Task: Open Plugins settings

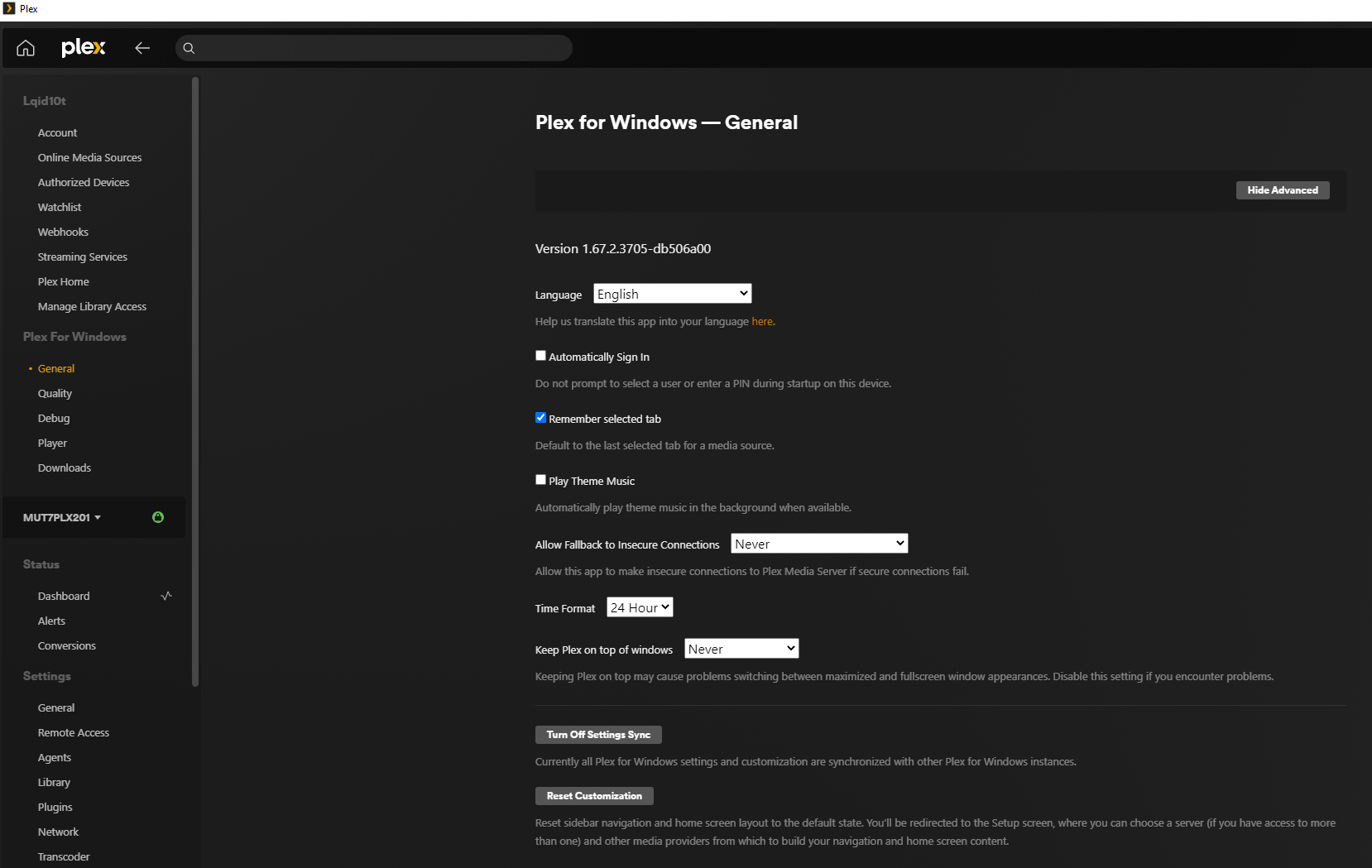Action: [x=55, y=807]
